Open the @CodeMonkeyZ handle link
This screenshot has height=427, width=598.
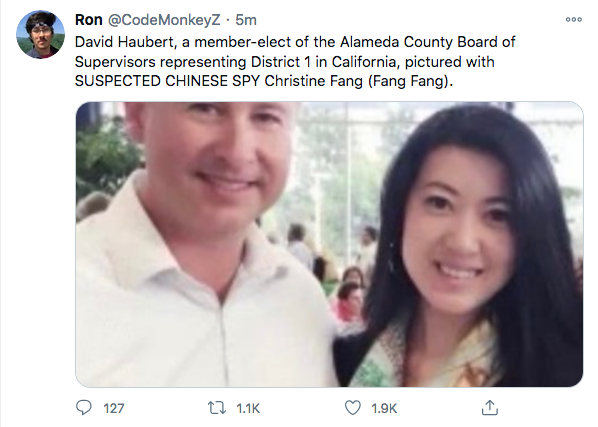click(164, 20)
